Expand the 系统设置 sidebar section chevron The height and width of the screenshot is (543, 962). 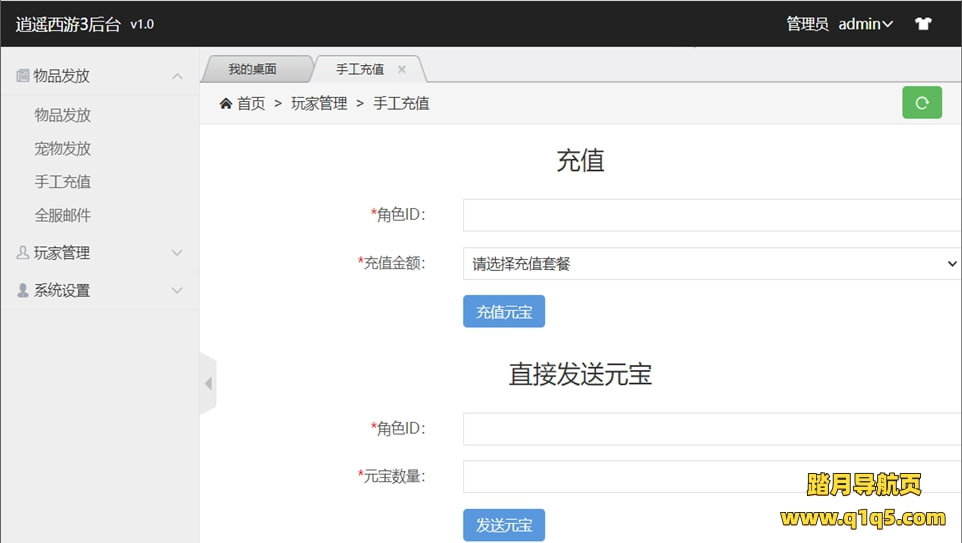pos(177,290)
